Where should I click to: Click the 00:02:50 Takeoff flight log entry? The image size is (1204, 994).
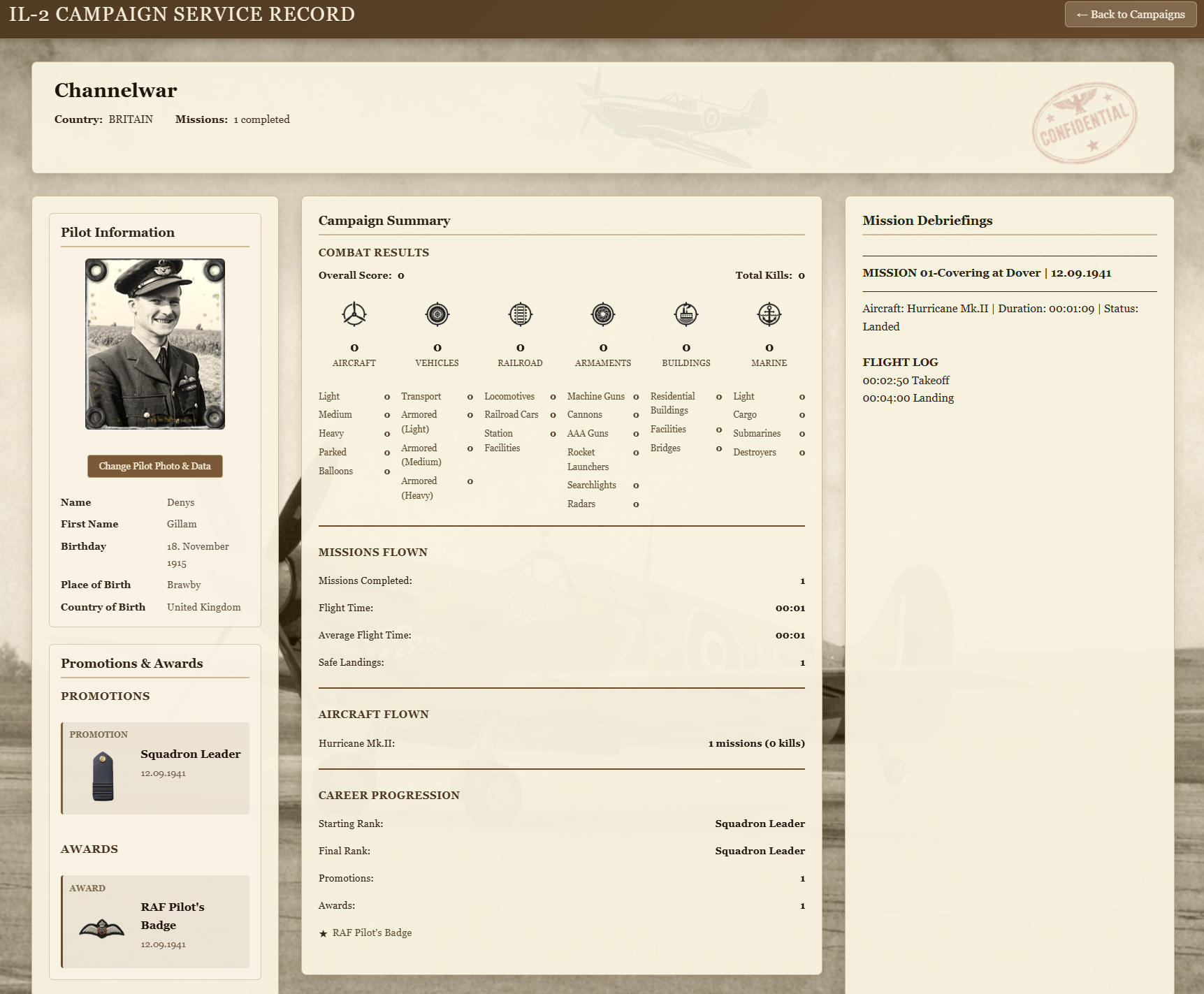tap(906, 381)
